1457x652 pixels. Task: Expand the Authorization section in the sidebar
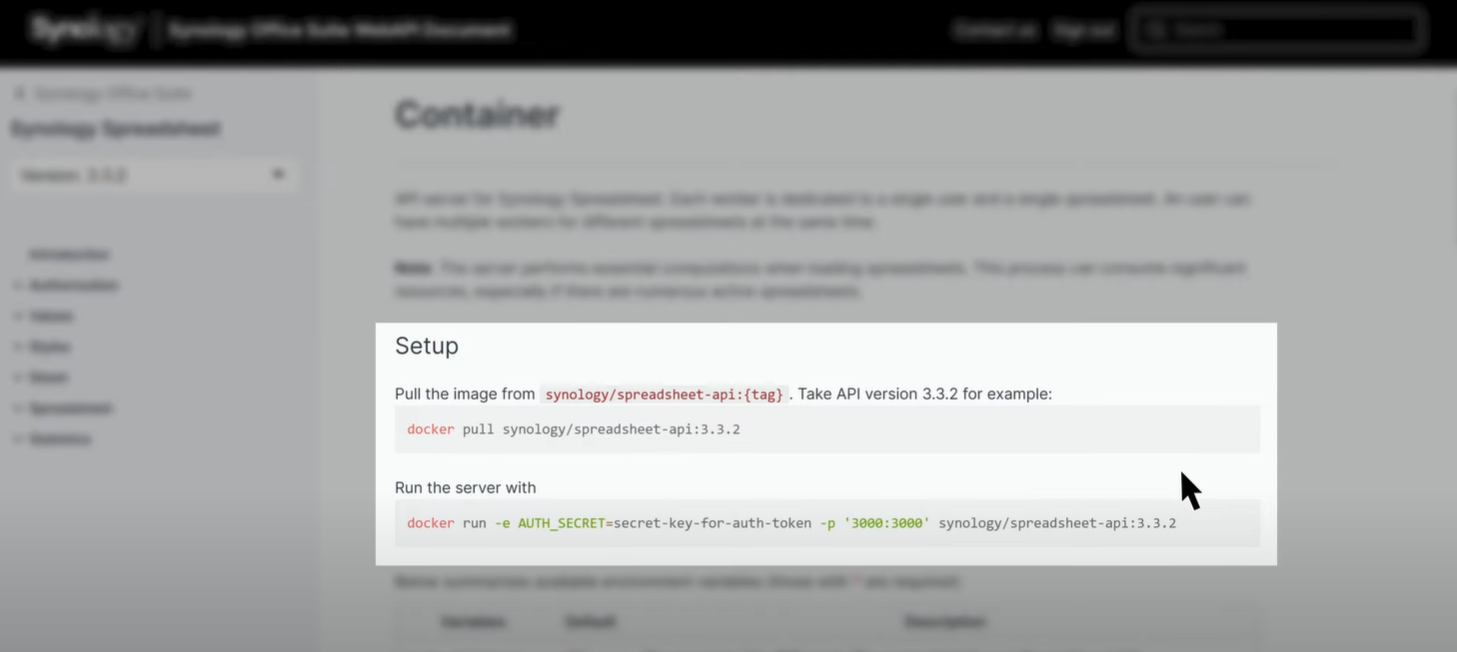[x=18, y=286]
